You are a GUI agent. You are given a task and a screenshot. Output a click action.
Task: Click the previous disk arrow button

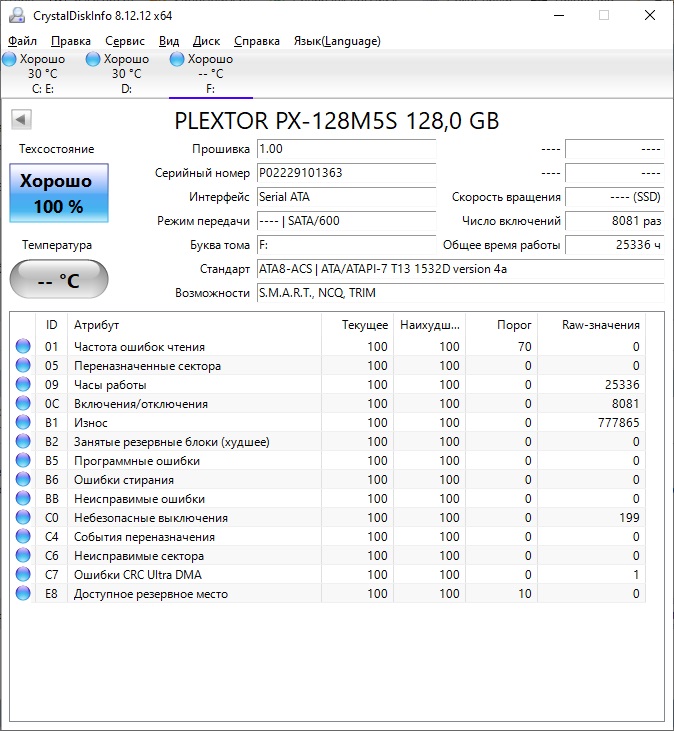tap(21, 119)
